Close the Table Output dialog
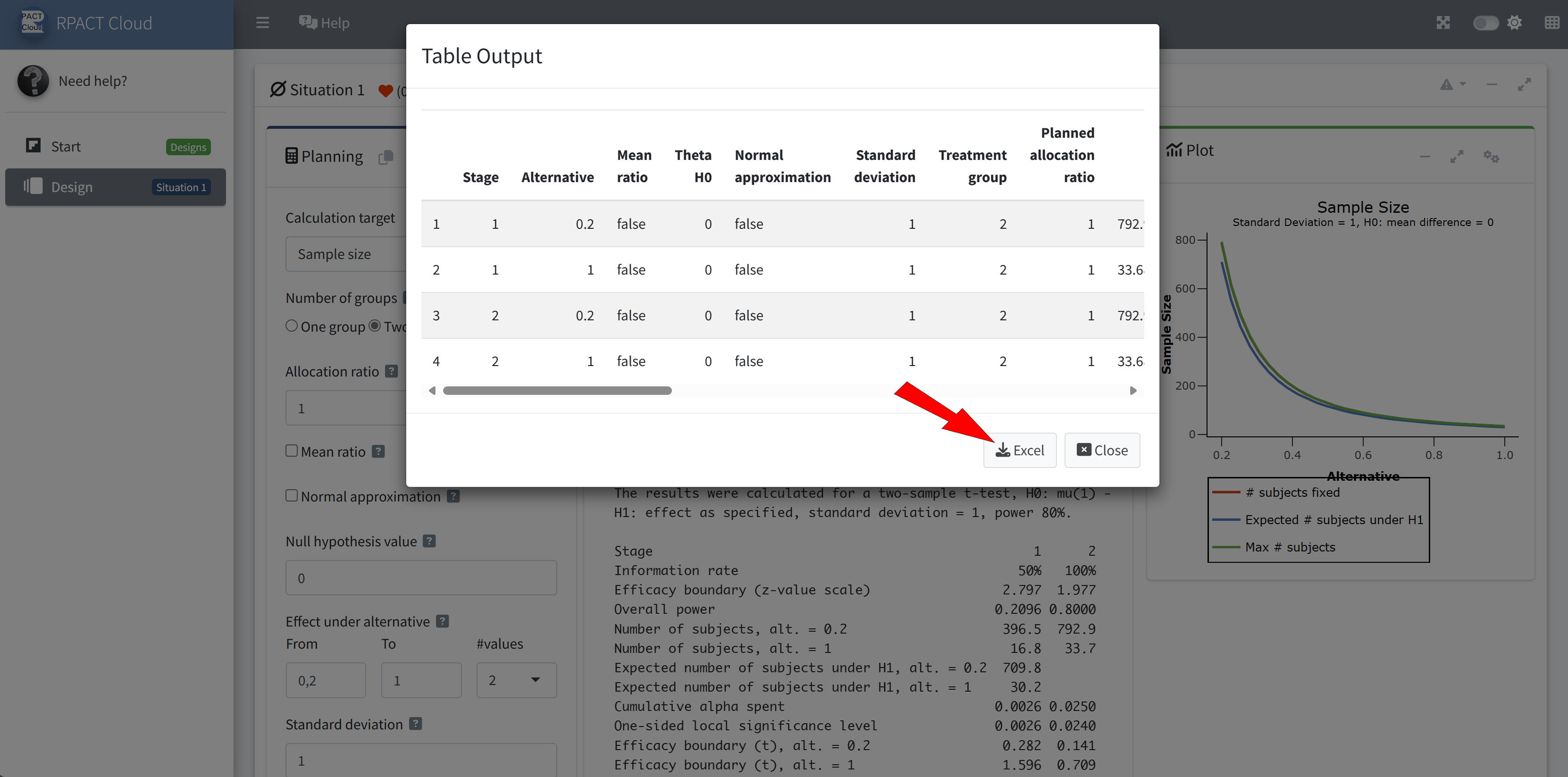 (x=1102, y=450)
